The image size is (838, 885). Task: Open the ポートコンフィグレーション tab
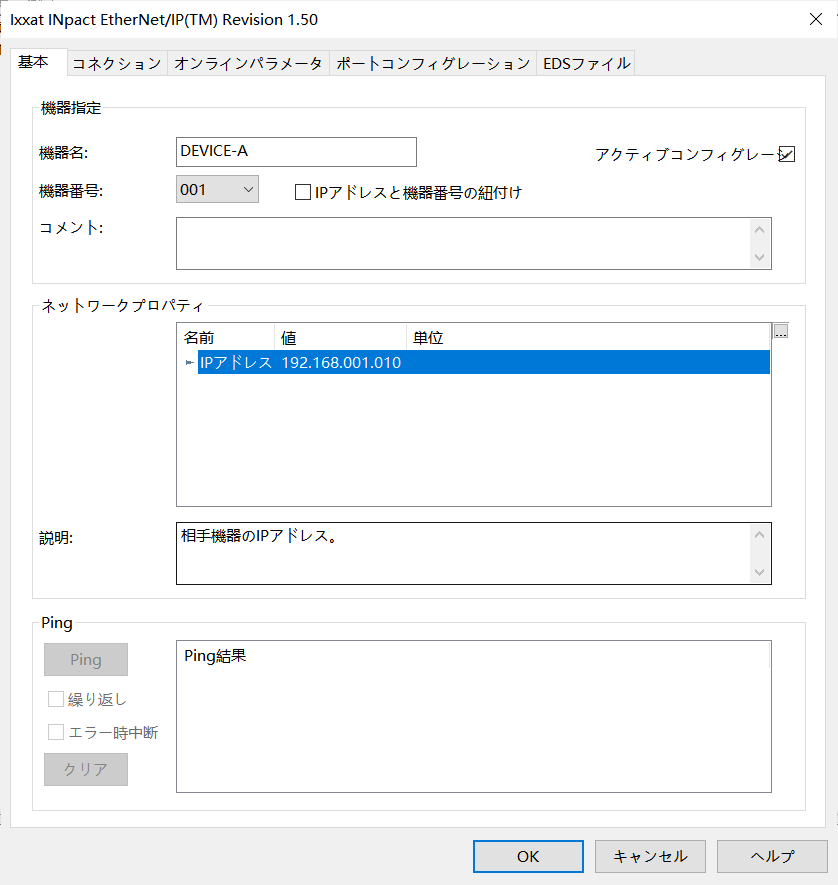433,63
